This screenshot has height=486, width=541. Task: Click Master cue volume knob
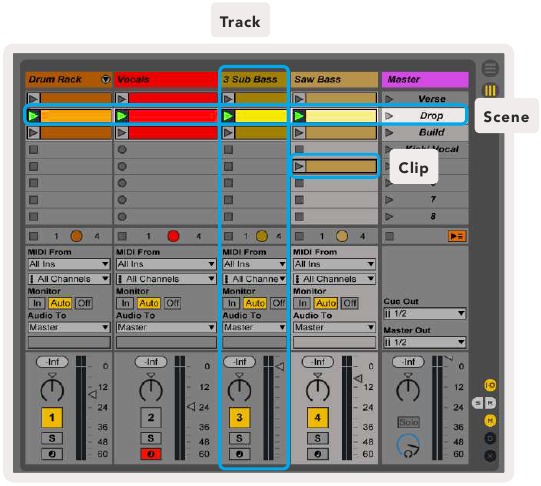(x=409, y=446)
